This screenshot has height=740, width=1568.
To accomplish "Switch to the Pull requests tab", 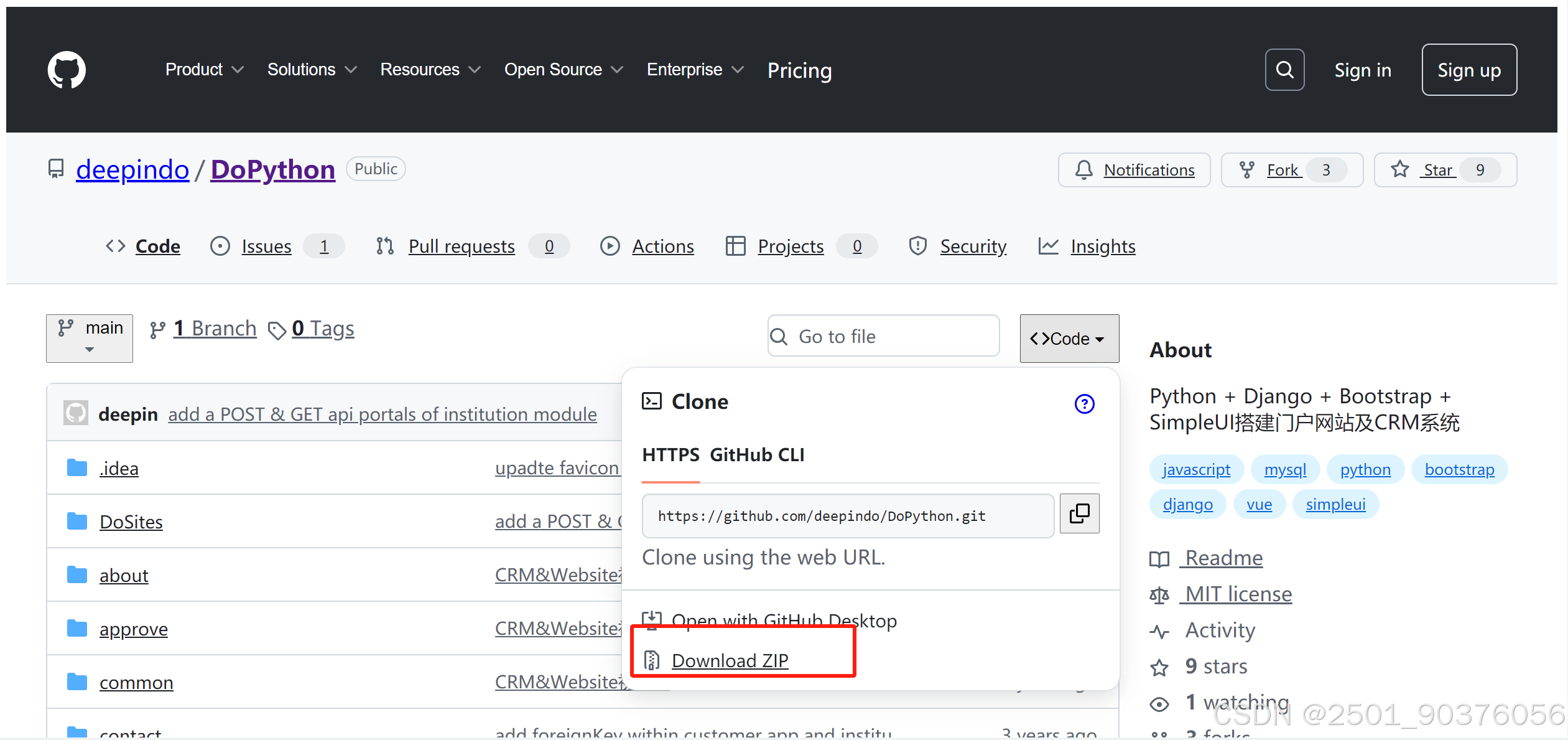I will pos(461,246).
